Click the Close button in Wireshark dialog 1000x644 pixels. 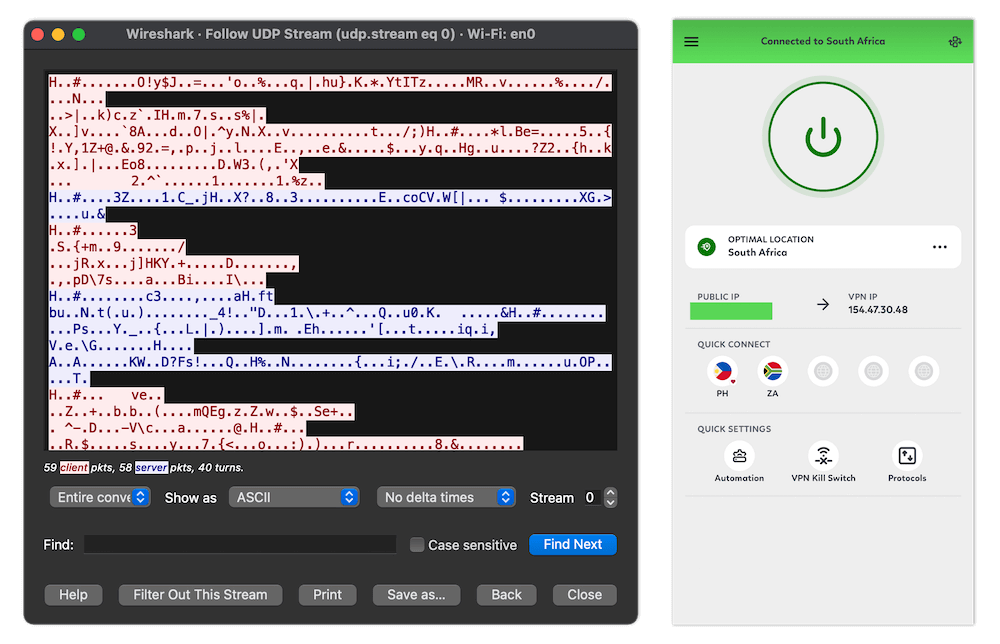[584, 594]
